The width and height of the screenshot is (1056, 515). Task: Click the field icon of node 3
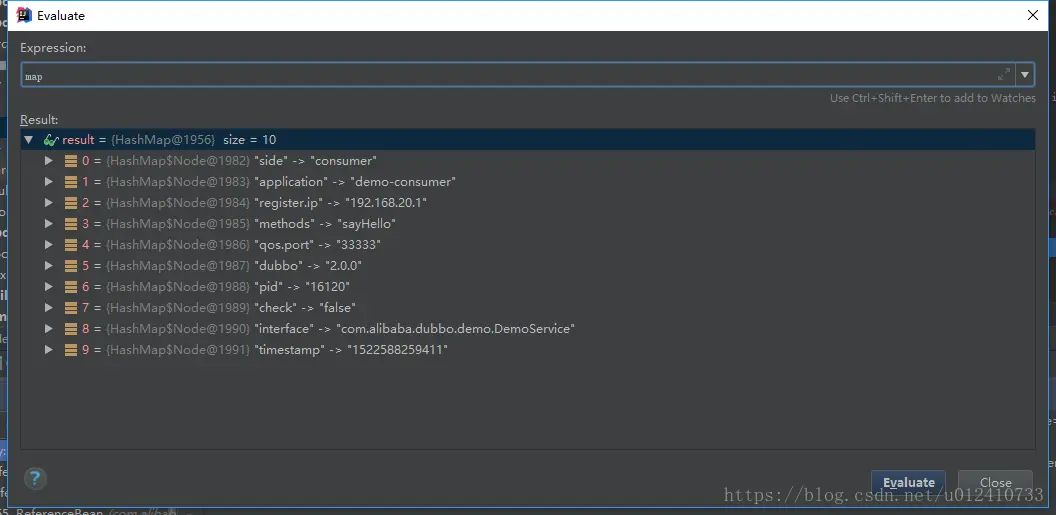coord(71,224)
